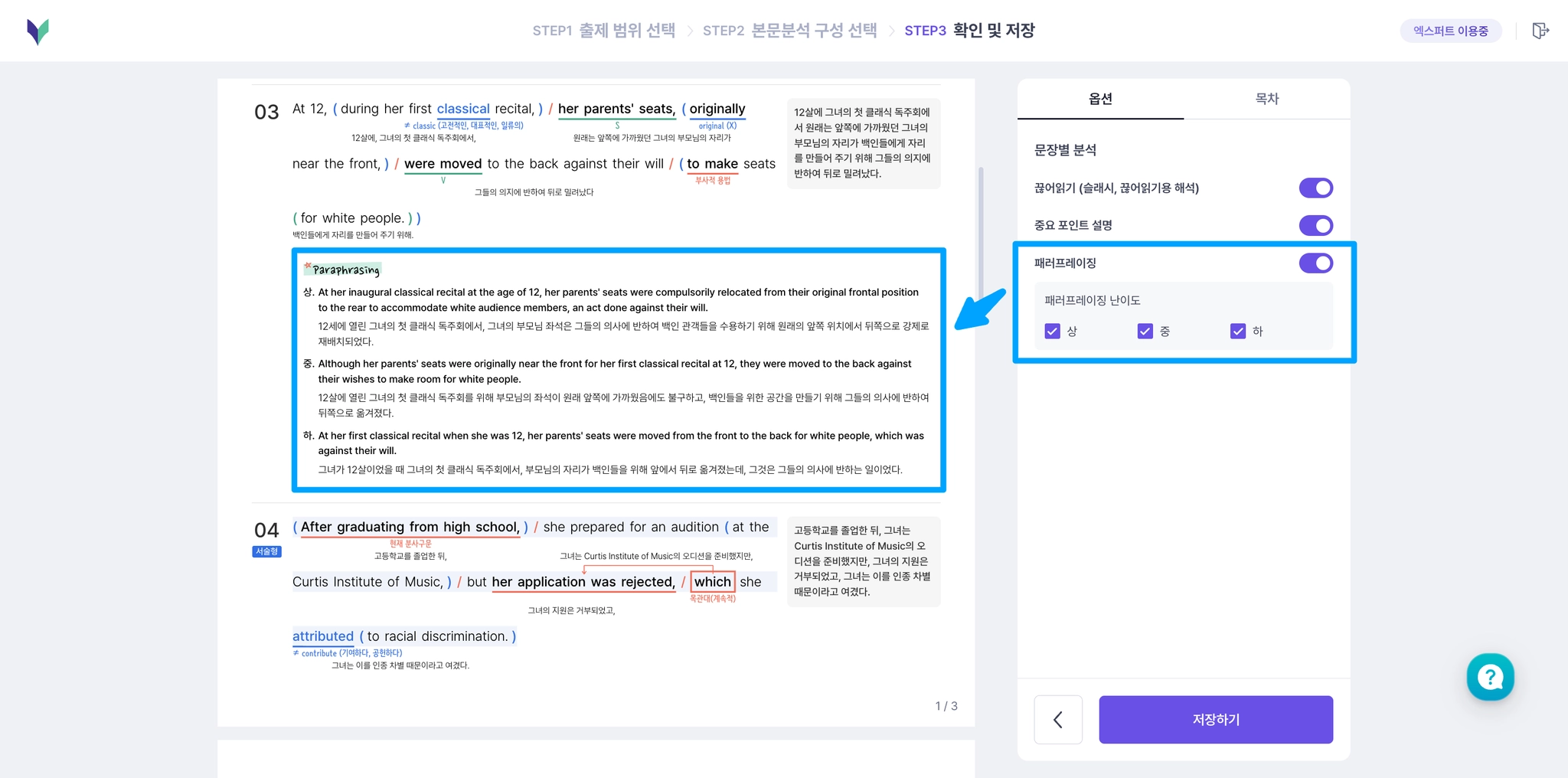Go back with the left arrow button

[x=1058, y=720]
